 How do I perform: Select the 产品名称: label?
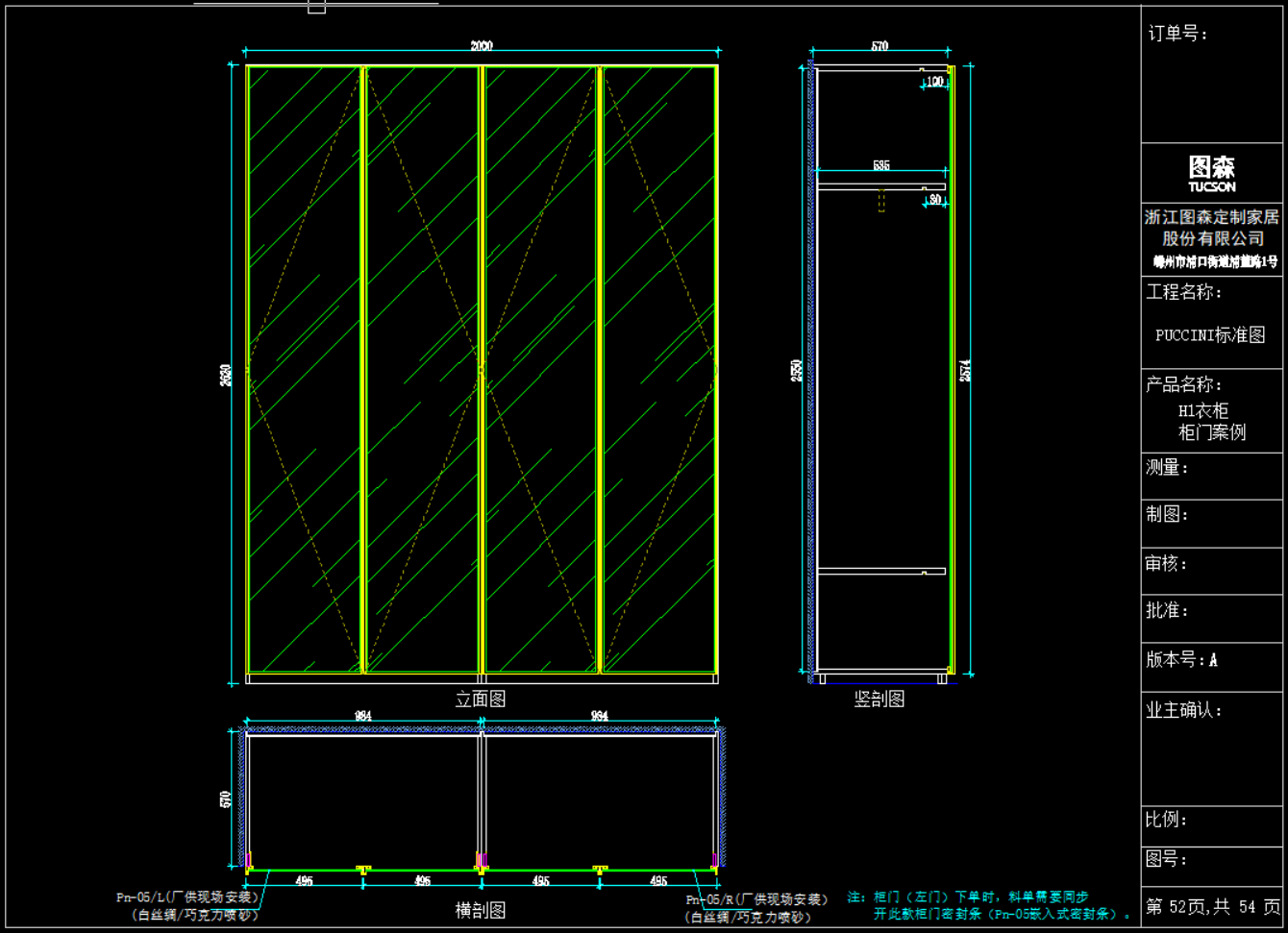1184,384
